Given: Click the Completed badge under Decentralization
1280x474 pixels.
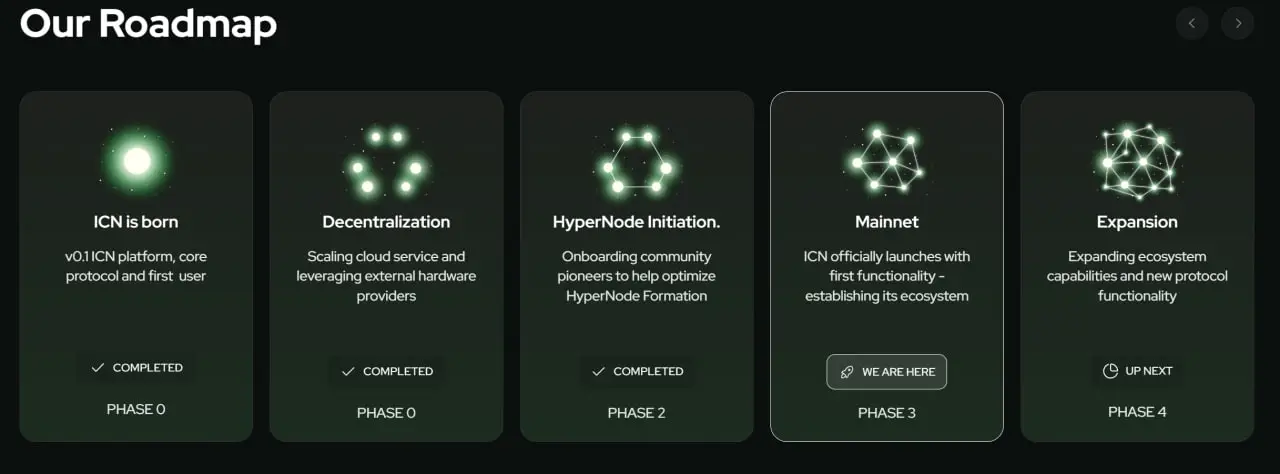Looking at the screenshot, I should [386, 371].
